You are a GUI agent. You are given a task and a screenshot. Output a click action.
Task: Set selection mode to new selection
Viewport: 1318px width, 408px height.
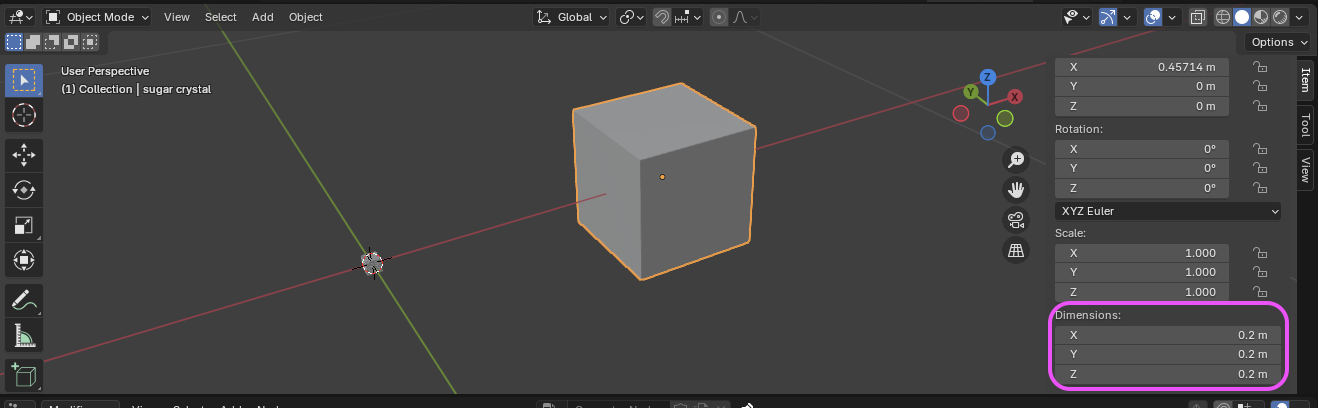tap(14, 42)
